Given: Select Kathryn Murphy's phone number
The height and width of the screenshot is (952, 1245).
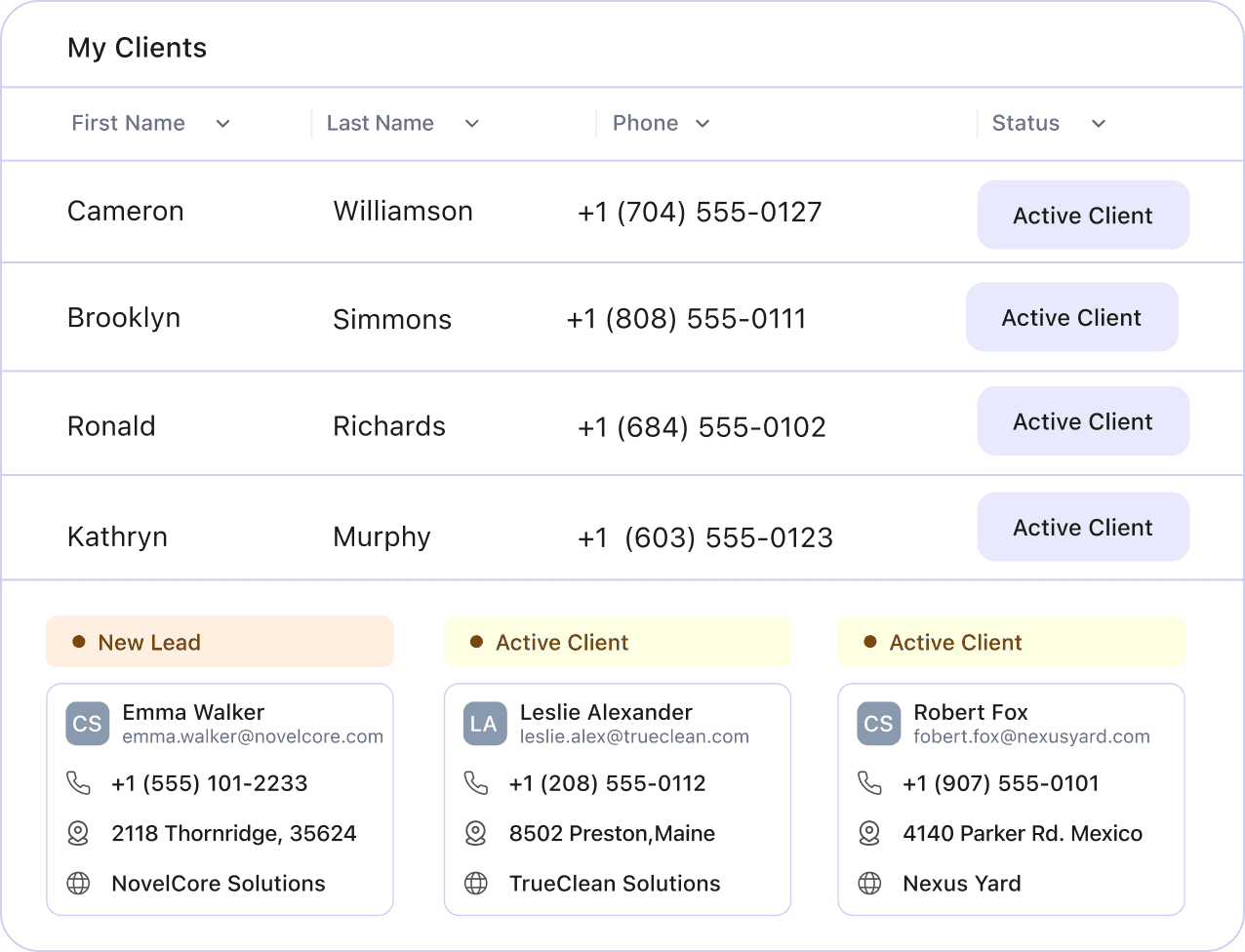Looking at the screenshot, I should pyautogui.click(x=705, y=536).
